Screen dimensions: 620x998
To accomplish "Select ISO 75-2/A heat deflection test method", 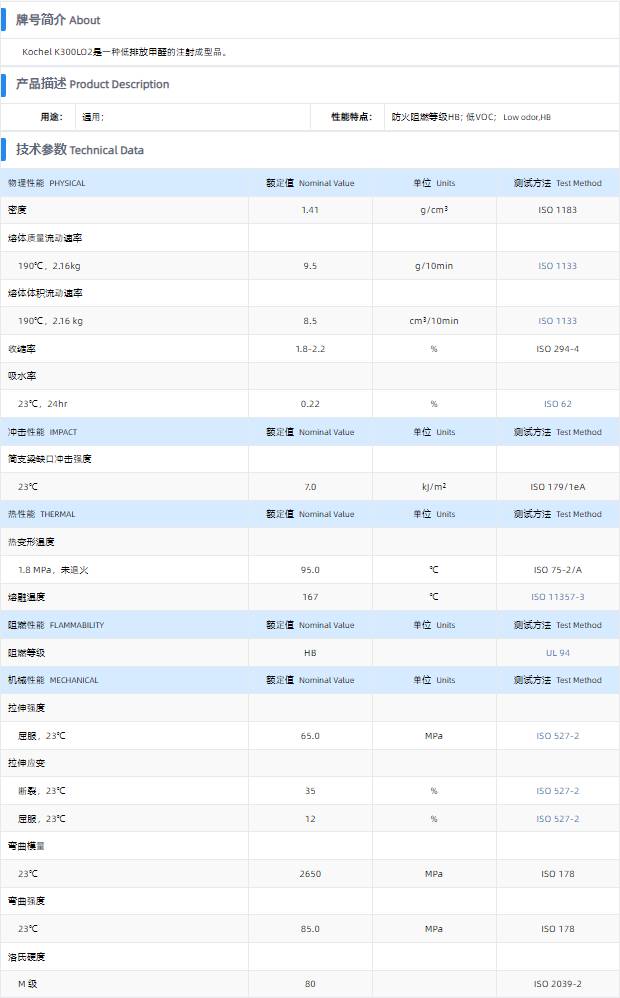I will pos(557,570).
